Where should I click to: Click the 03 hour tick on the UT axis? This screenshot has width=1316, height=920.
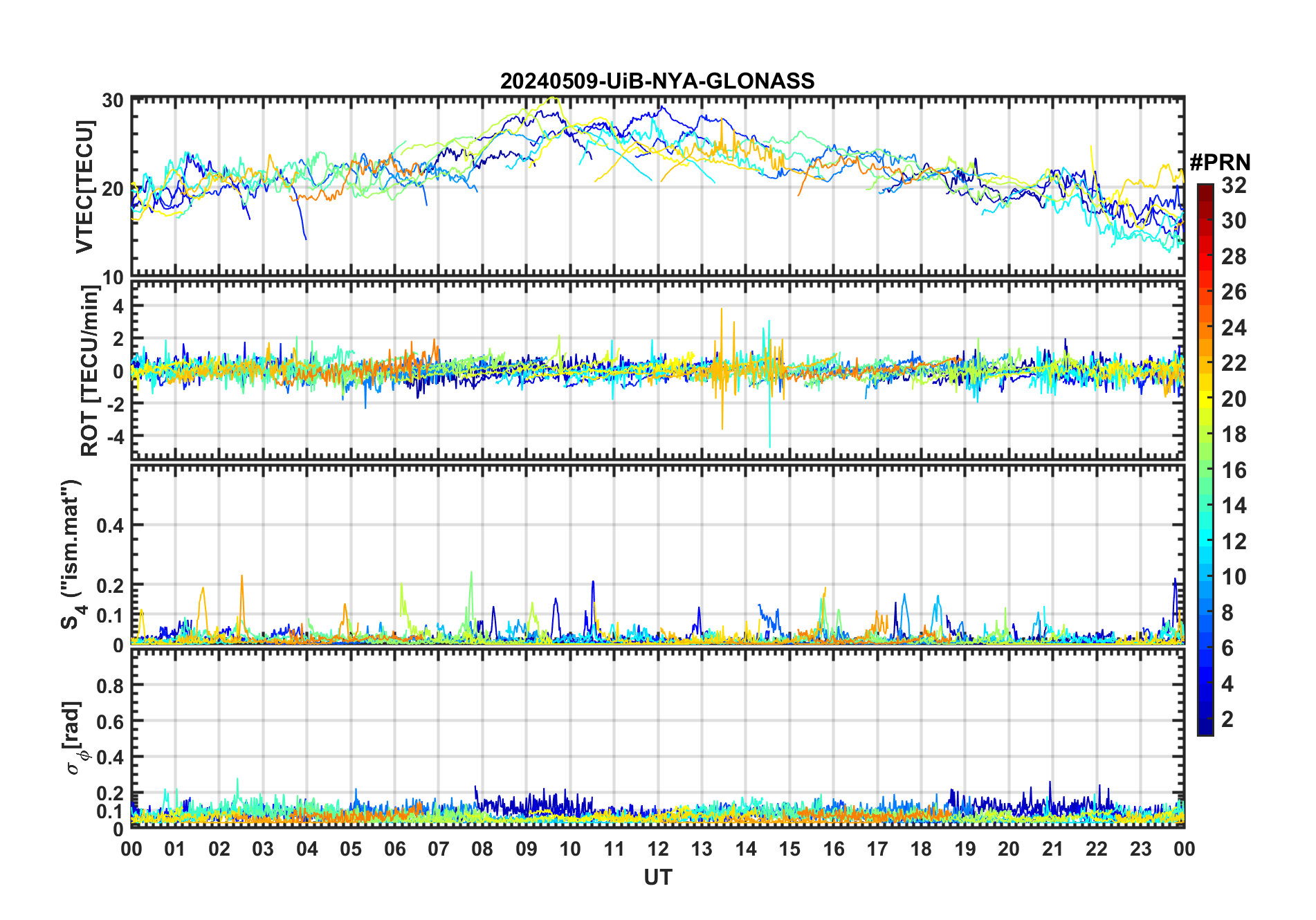tap(263, 849)
